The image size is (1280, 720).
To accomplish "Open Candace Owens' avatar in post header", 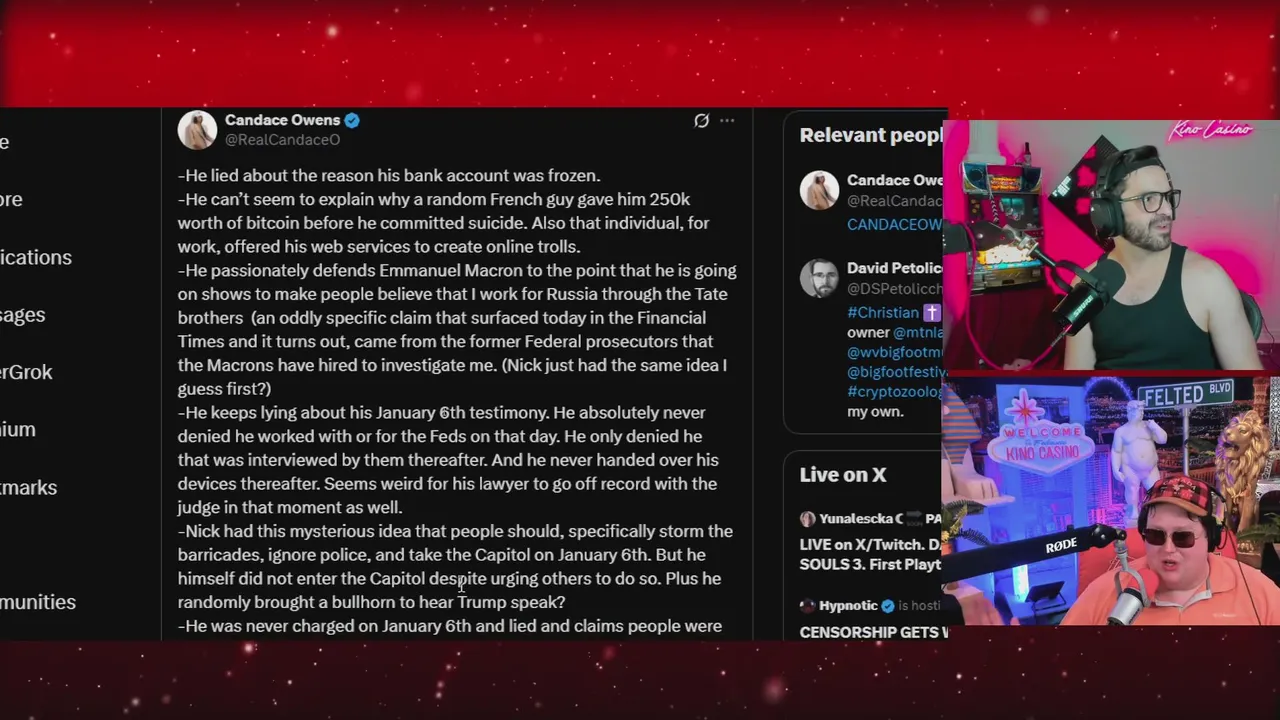I will tap(197, 130).
